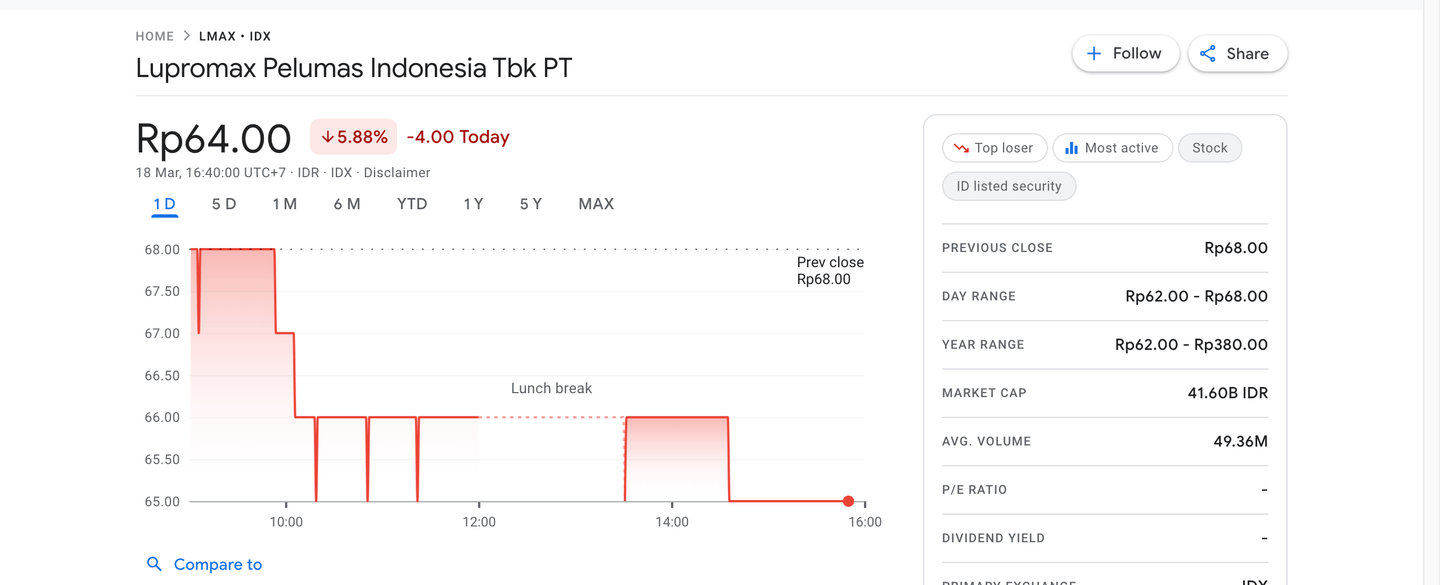The image size is (1440, 585).
Task: Click the Prev close Rp68.00 chart label
Action: pyautogui.click(x=830, y=270)
